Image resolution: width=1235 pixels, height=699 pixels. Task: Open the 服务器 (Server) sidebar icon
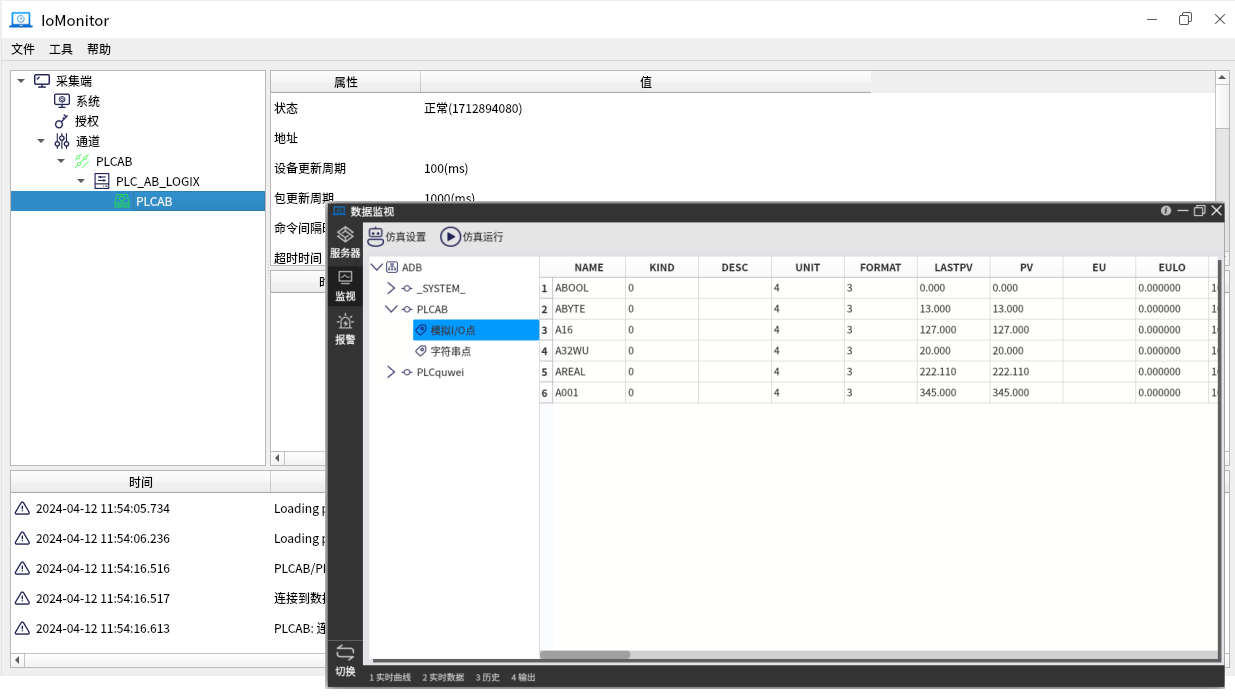coord(345,241)
